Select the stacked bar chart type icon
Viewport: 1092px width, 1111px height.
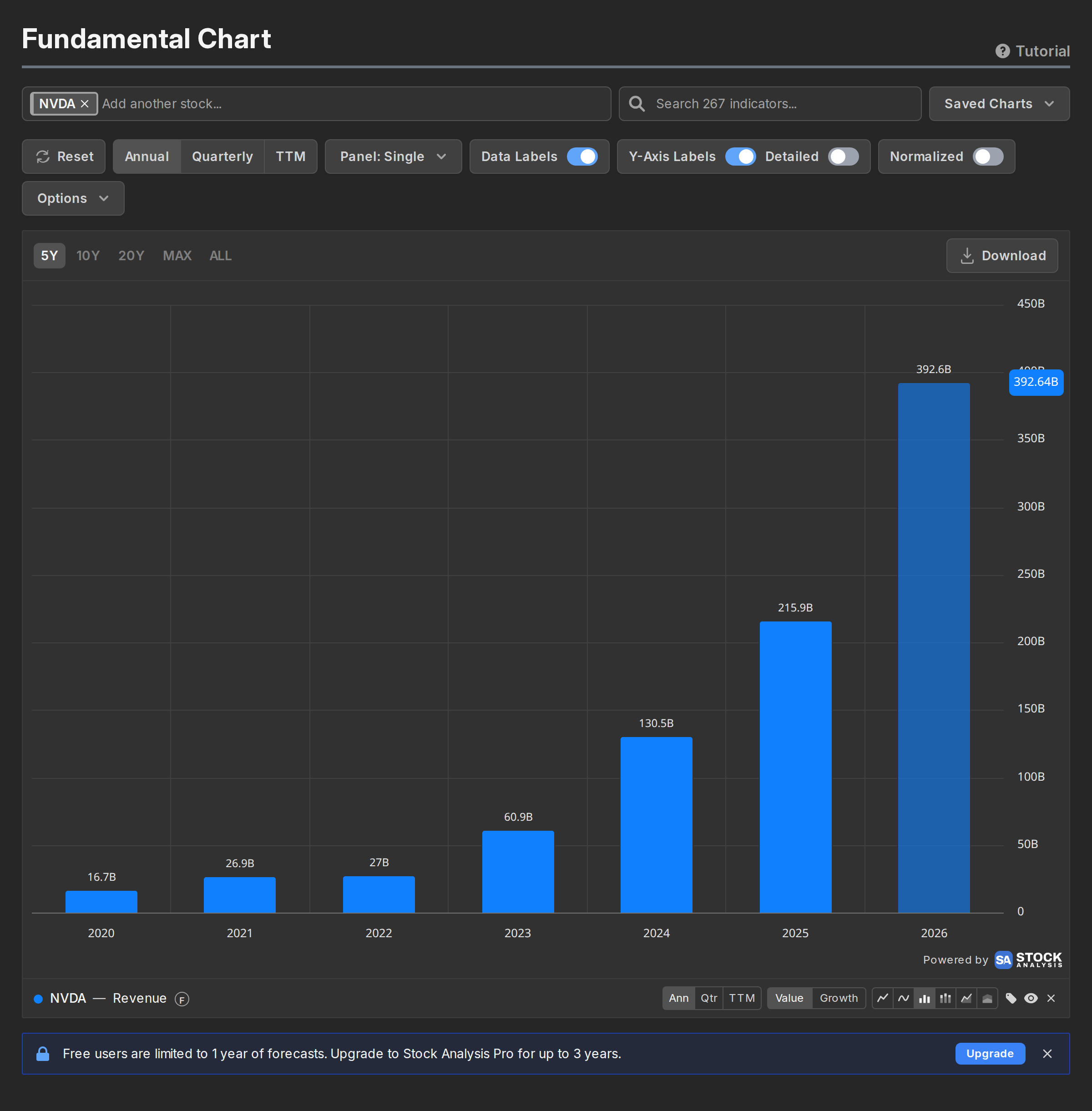(945, 999)
